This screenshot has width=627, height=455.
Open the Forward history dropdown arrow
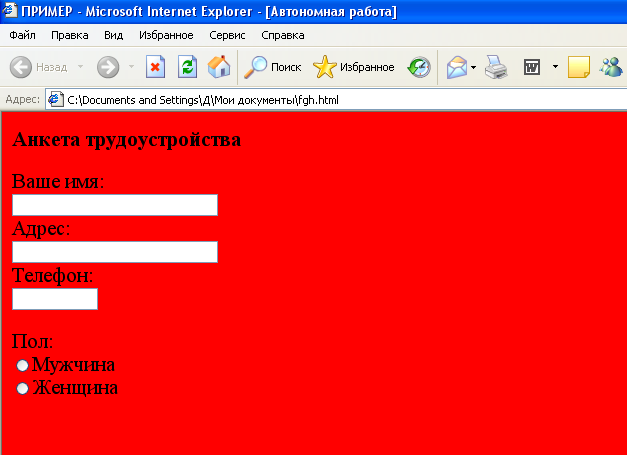(x=131, y=67)
